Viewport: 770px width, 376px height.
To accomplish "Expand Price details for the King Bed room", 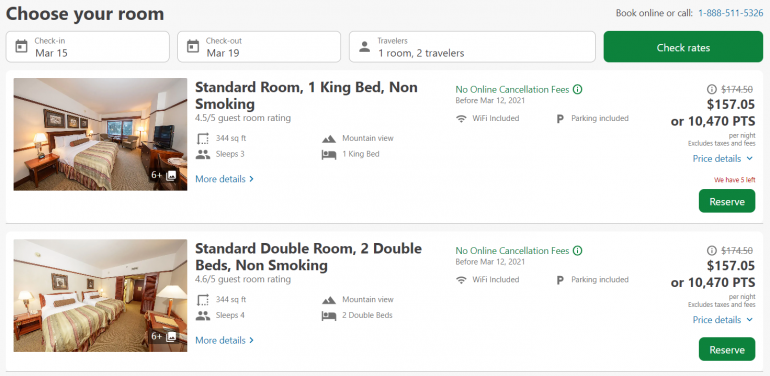I will tap(722, 159).
